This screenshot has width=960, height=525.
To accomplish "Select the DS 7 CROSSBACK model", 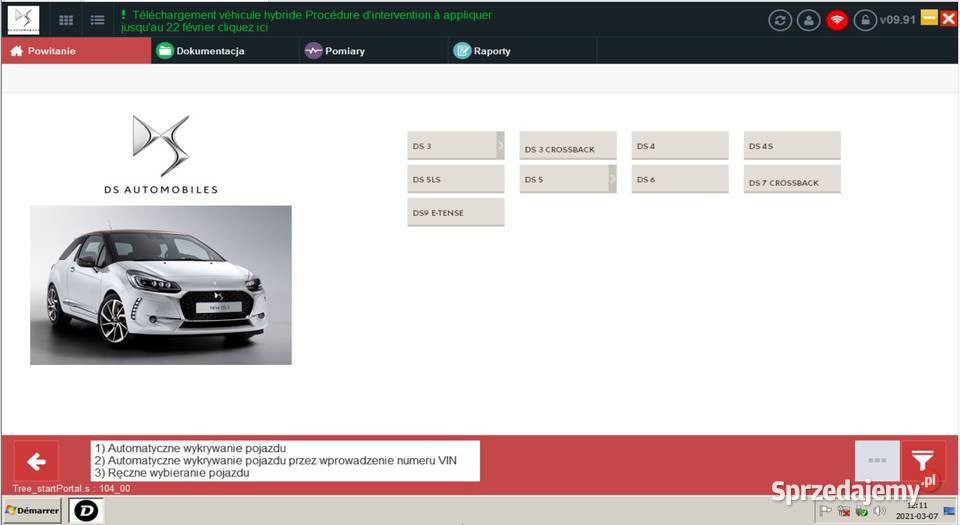I will click(x=792, y=179).
